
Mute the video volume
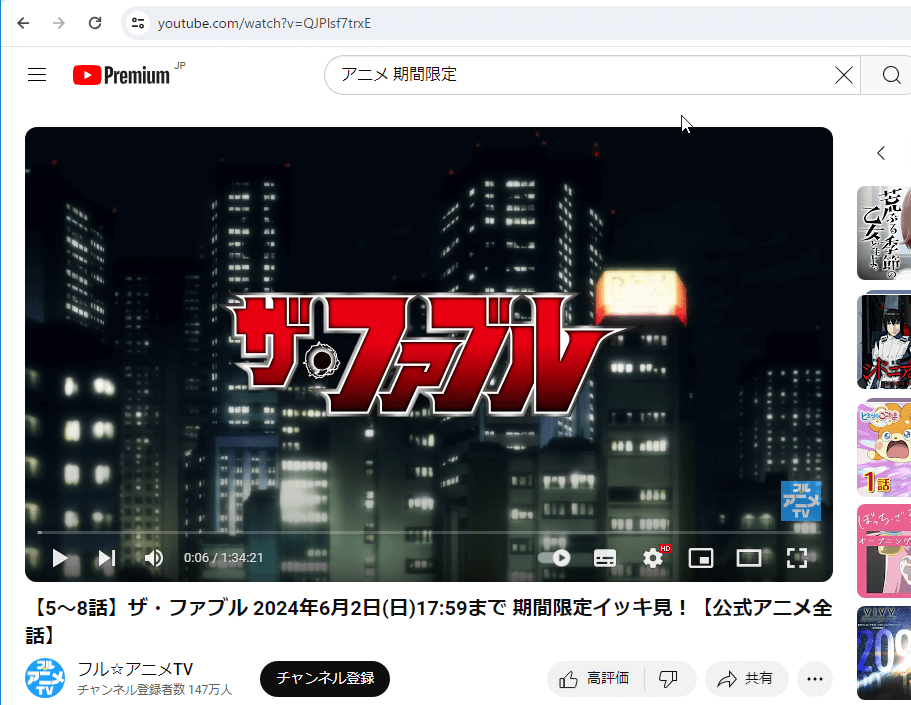coord(153,558)
